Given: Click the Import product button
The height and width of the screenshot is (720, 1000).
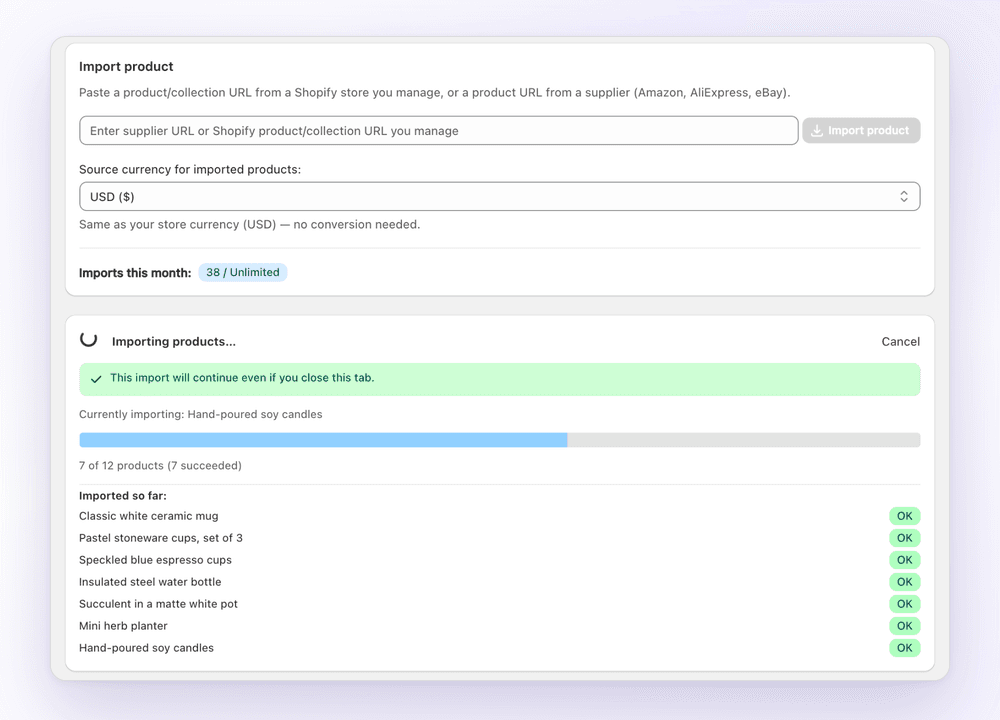Looking at the screenshot, I should click(861, 131).
